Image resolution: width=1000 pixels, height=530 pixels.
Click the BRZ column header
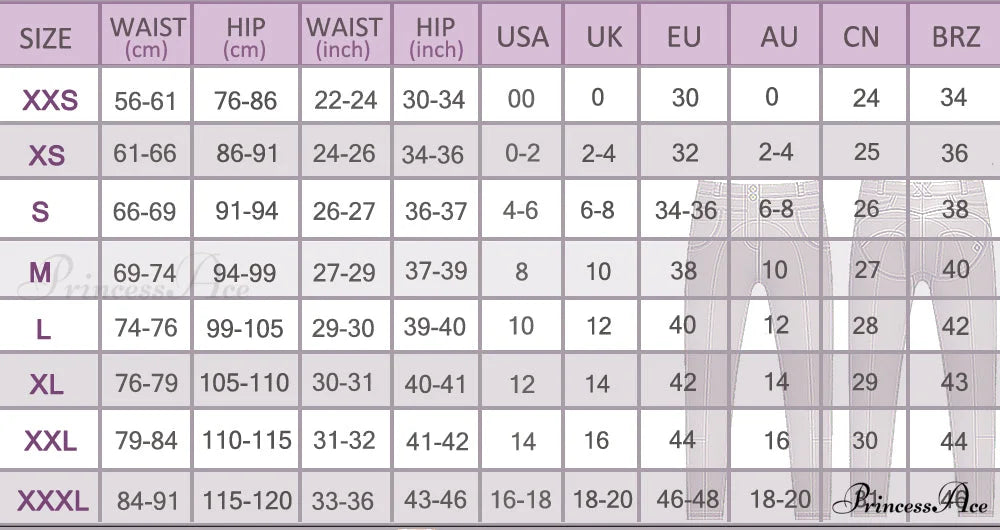(x=955, y=38)
